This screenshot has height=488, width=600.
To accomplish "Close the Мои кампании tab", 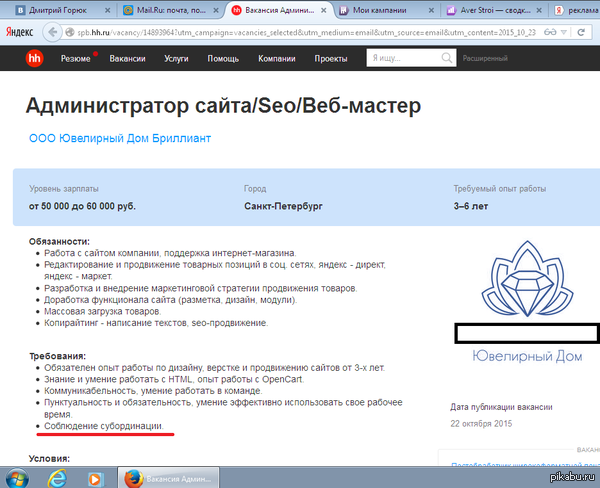I will click(x=431, y=10).
